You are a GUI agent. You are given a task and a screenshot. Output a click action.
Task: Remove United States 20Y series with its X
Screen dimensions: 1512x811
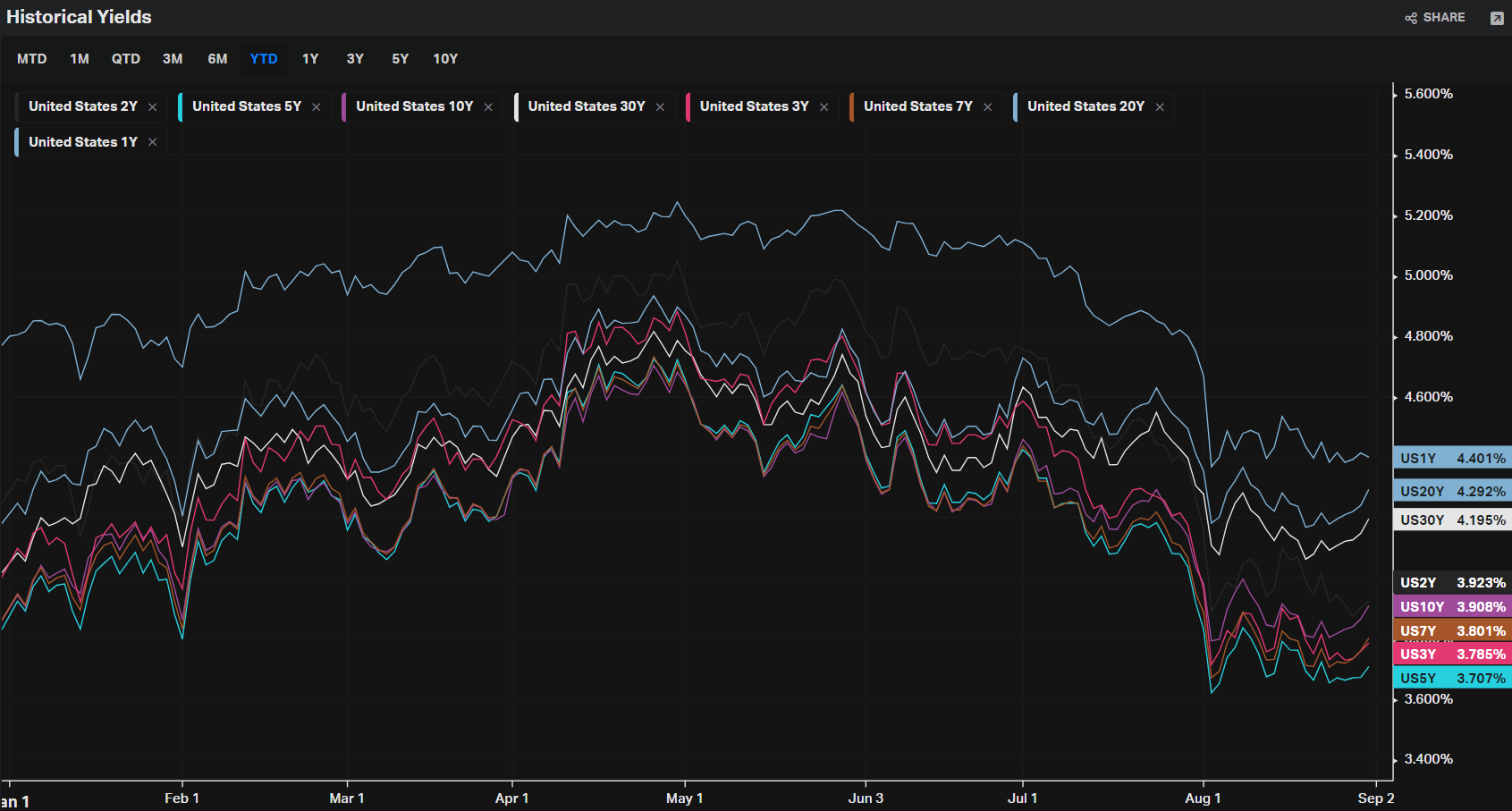click(1160, 107)
